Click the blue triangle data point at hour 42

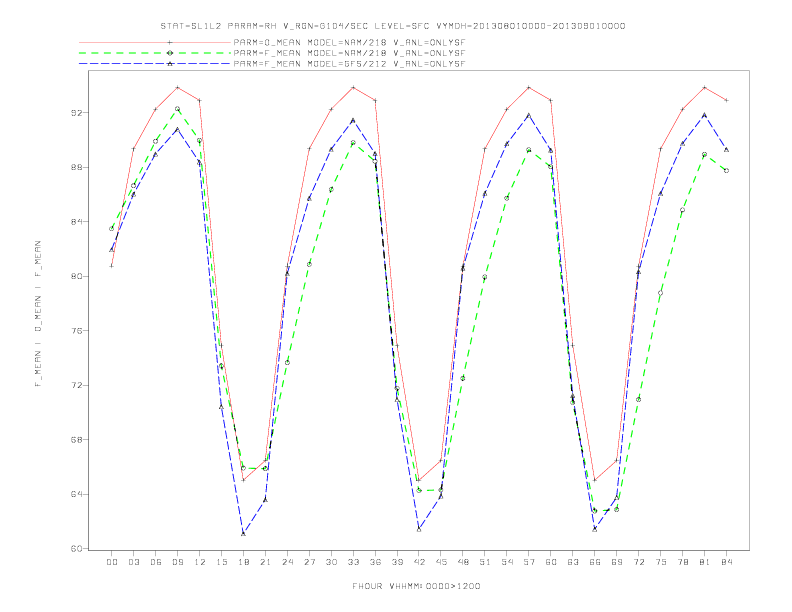pyautogui.click(x=419, y=529)
